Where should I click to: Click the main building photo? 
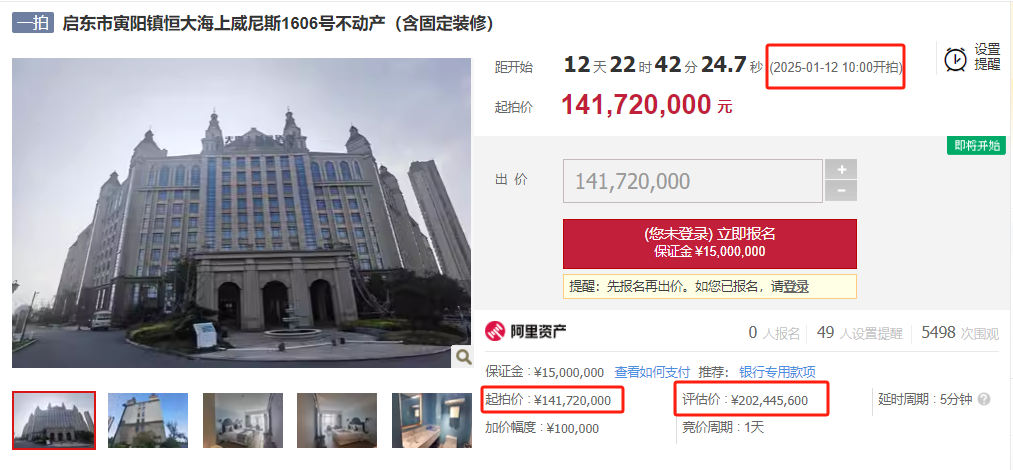[242, 213]
